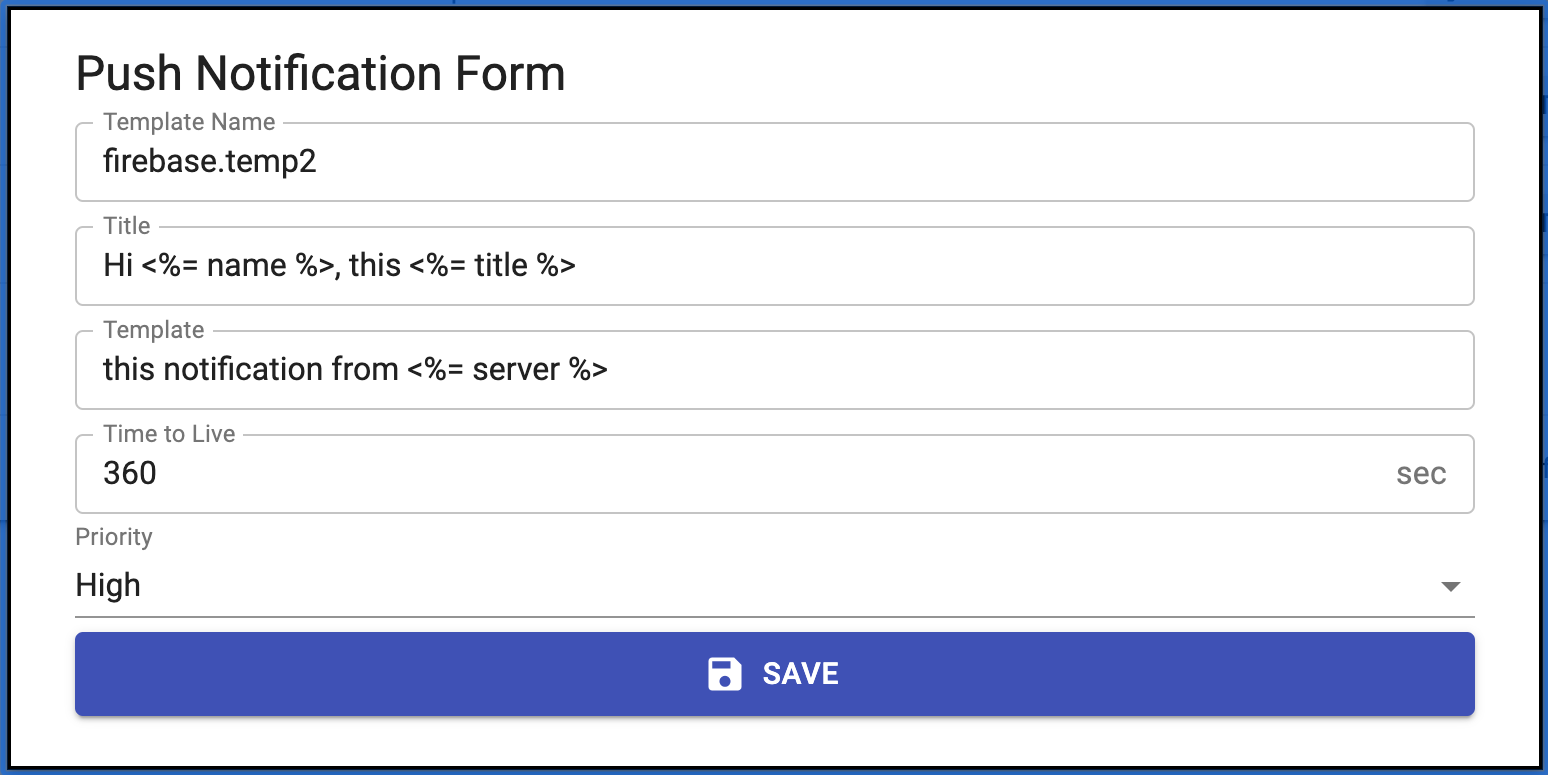Image resolution: width=1548 pixels, height=775 pixels.
Task: Click the floppy disk save icon
Action: point(724,674)
